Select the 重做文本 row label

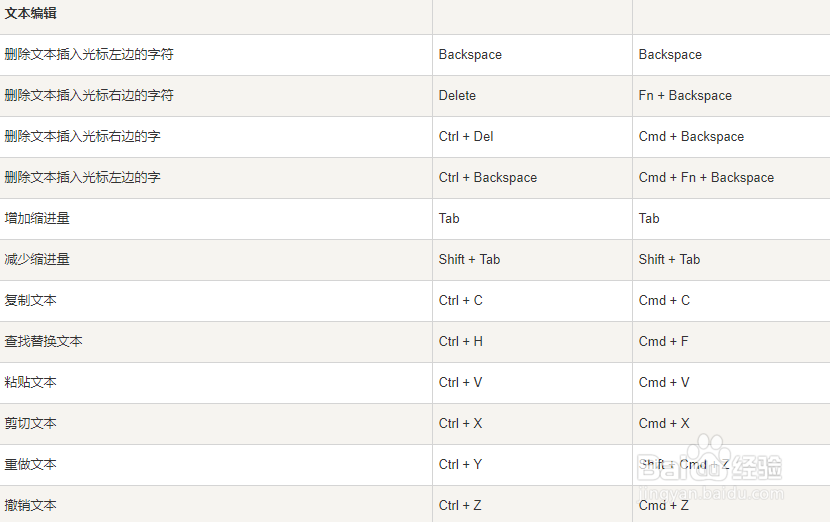pyautogui.click(x=31, y=465)
